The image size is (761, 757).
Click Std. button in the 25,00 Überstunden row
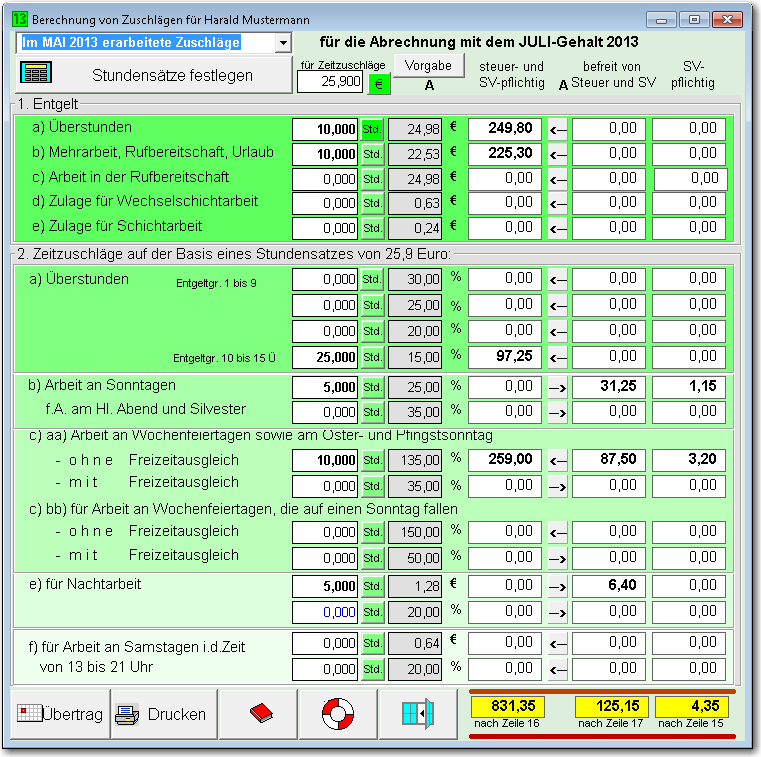point(372,306)
